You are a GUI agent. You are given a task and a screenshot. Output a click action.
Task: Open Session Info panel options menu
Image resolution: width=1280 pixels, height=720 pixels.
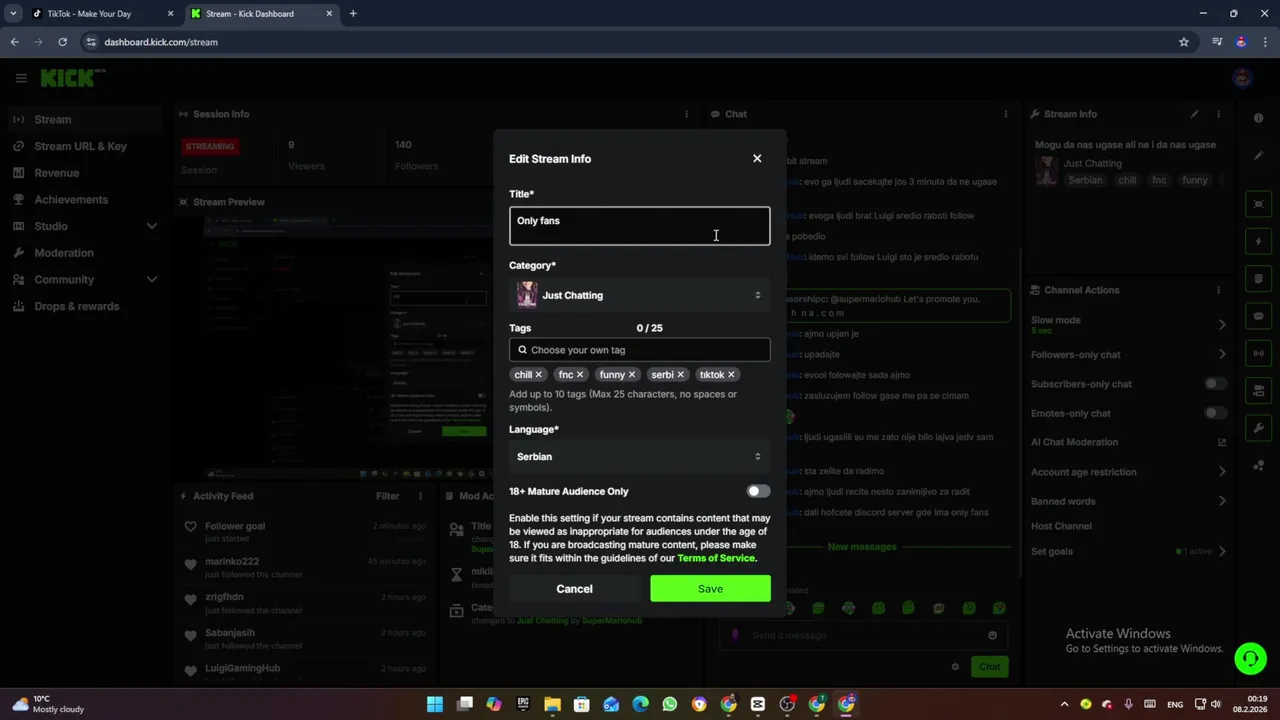click(x=686, y=114)
